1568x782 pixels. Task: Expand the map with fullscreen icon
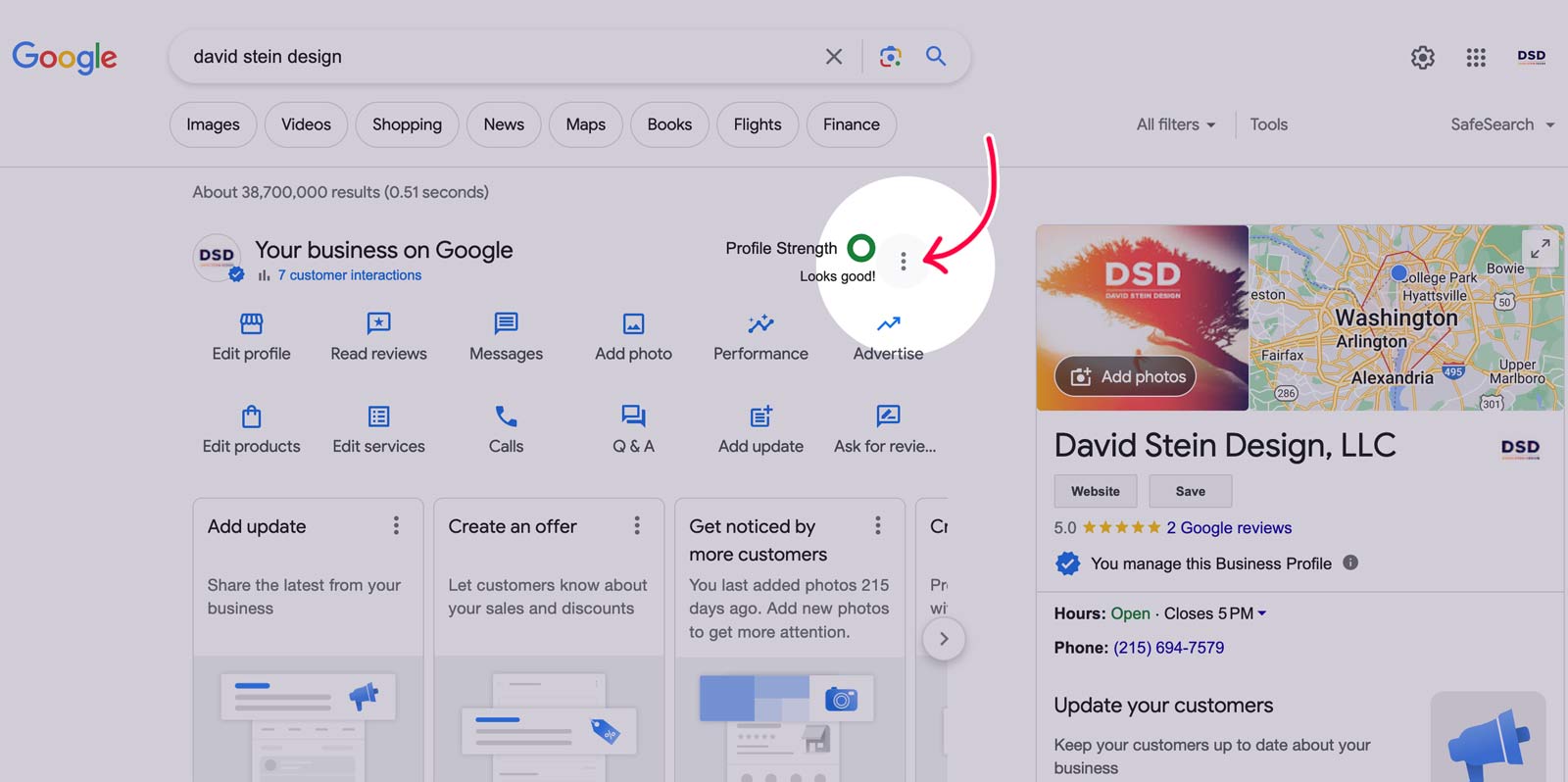pos(1541,249)
